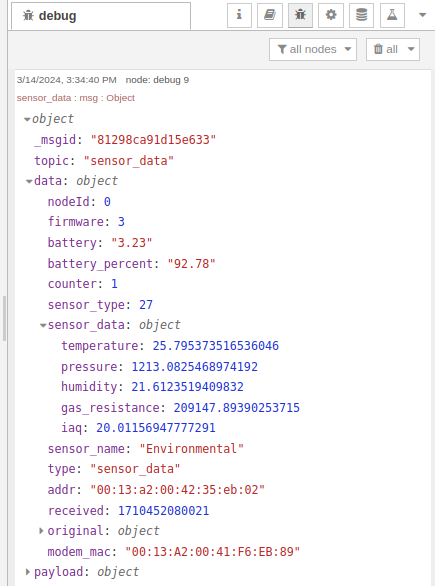Image resolution: width=435 pixels, height=586 pixels.
Task: Click the node: debug 9 link
Action: tap(157, 80)
